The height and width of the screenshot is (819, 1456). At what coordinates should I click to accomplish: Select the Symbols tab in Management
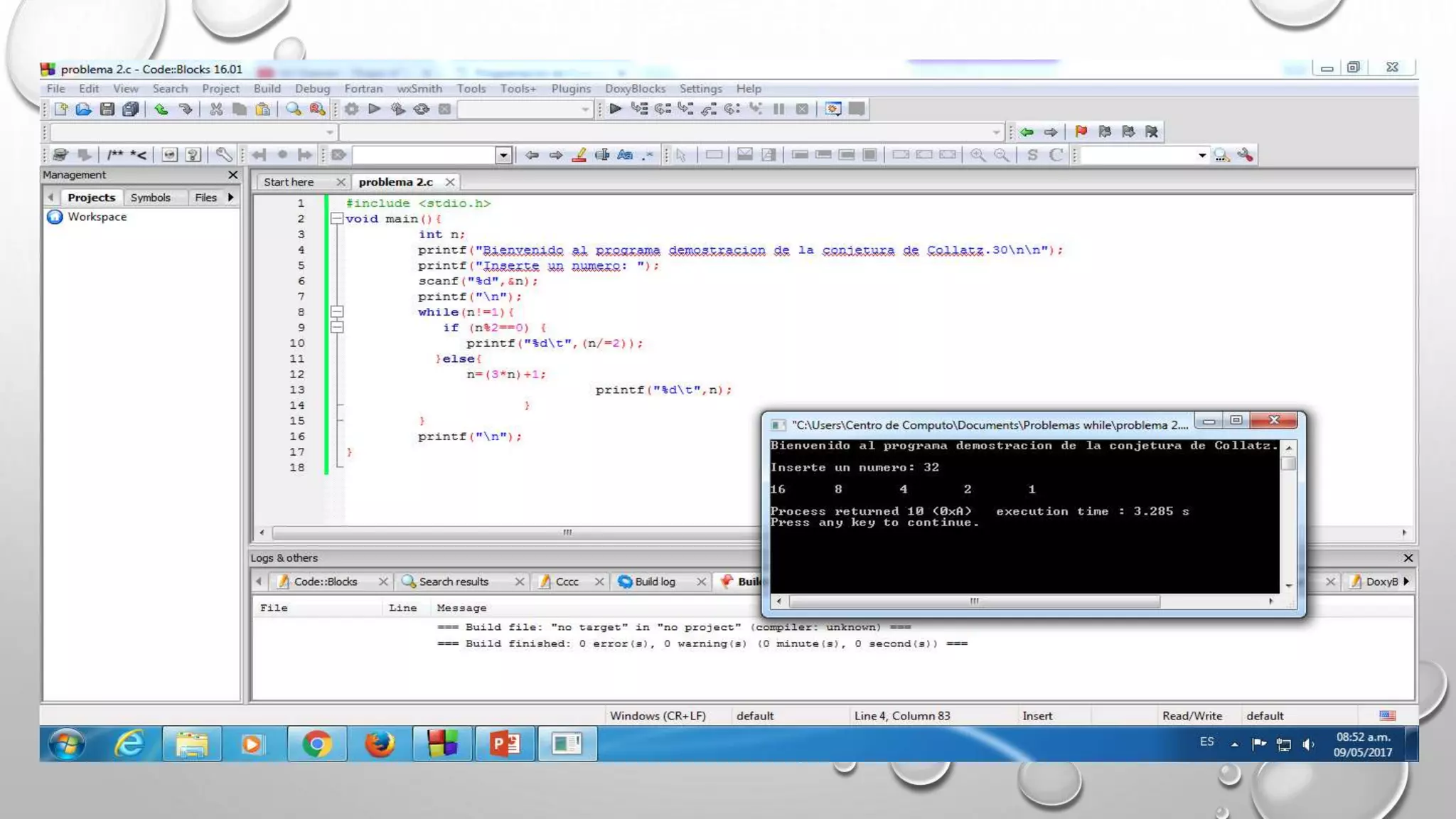point(150,198)
